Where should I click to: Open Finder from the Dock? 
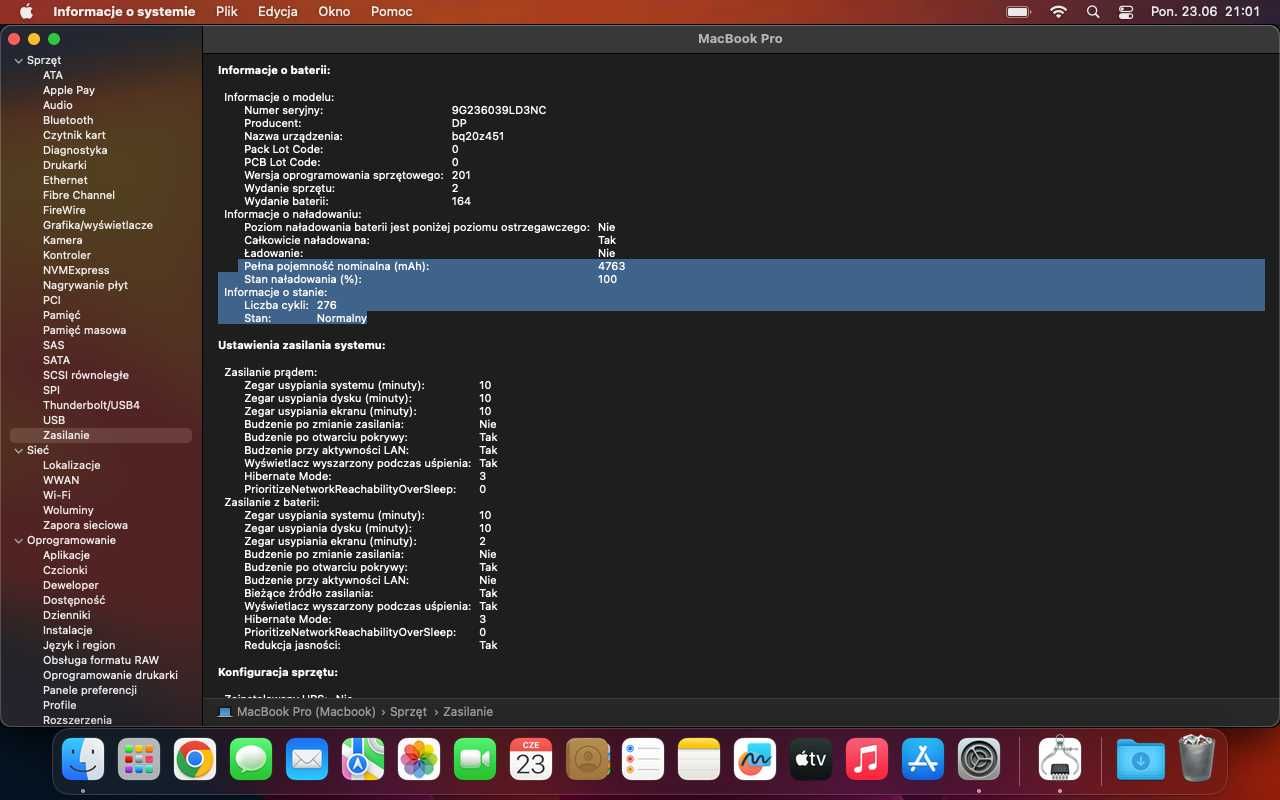[x=83, y=760]
